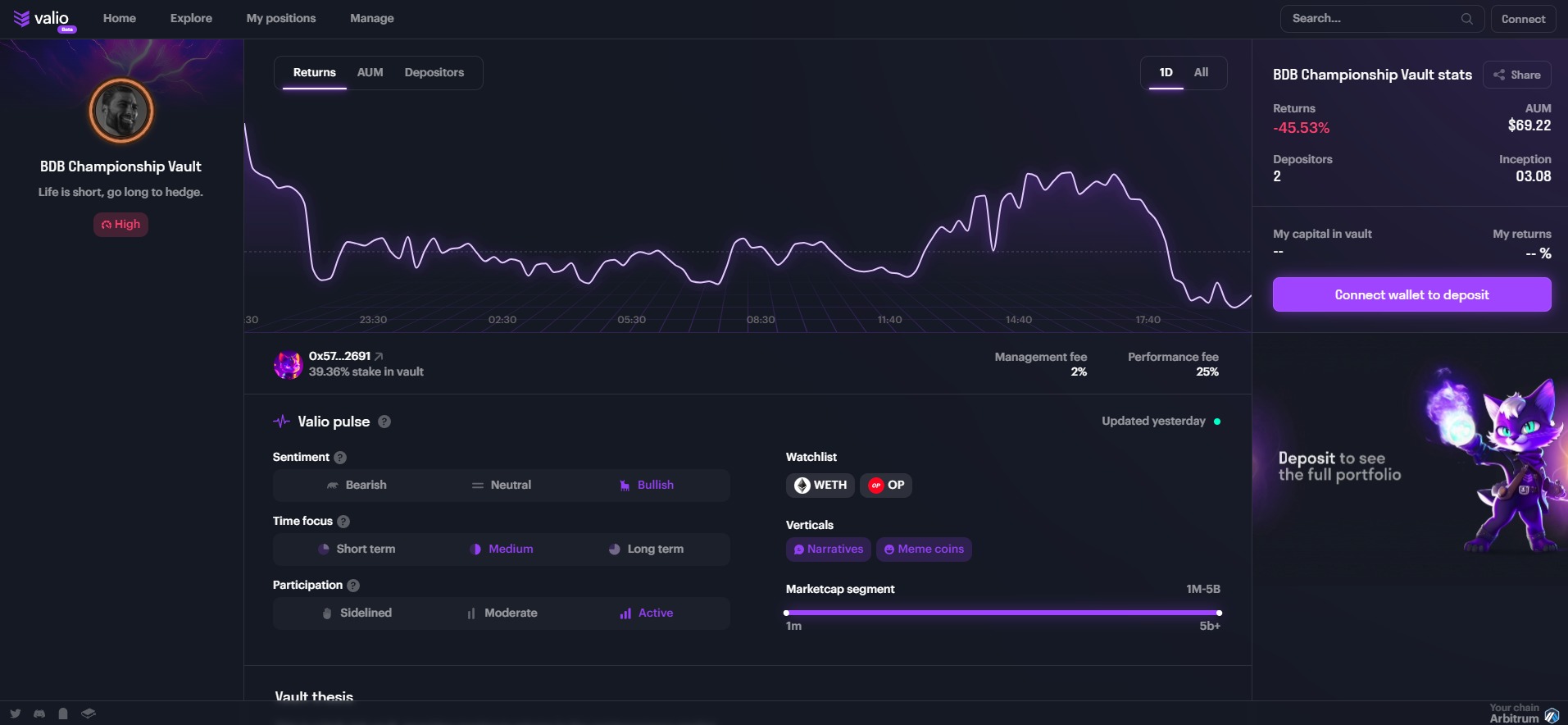The image size is (1568, 725).
Task: Click Connect wallet to deposit button
Action: (x=1411, y=294)
